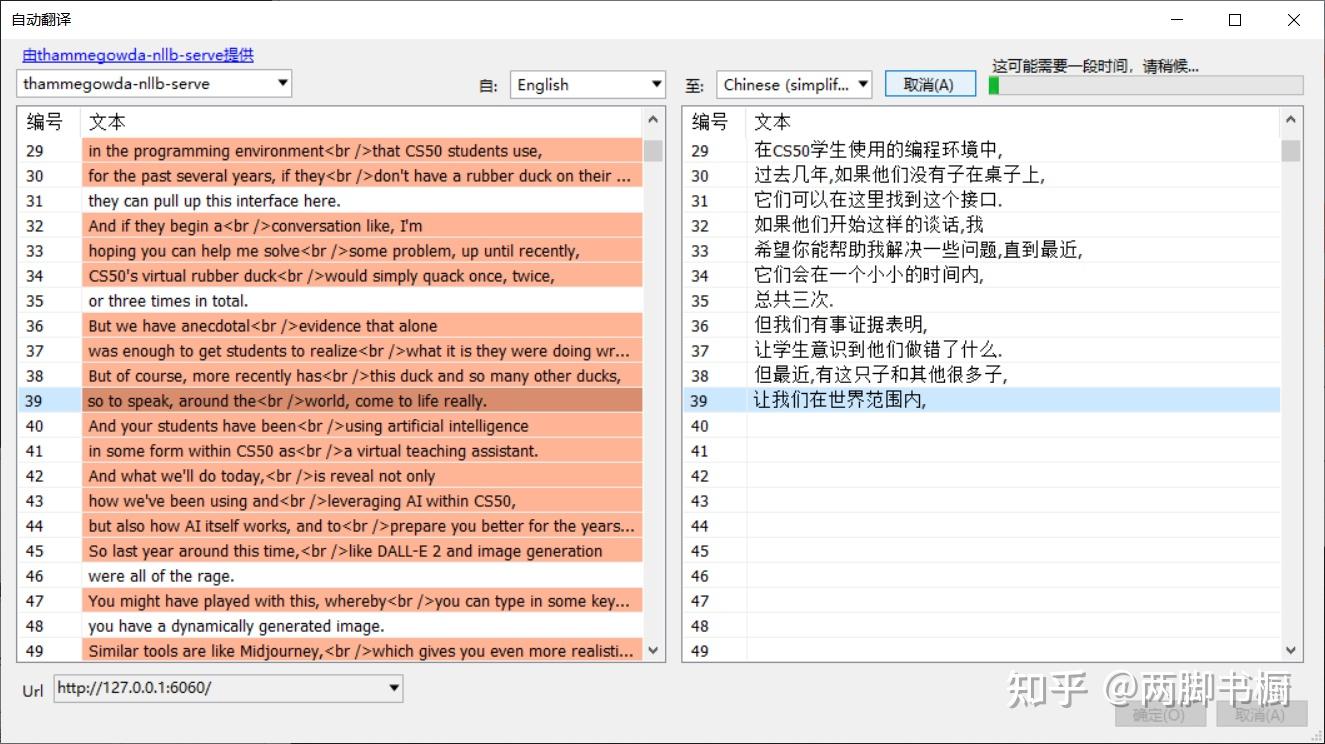Select row "CS50's virtual rubber duck"
This screenshot has width=1325, height=744.
point(331,276)
